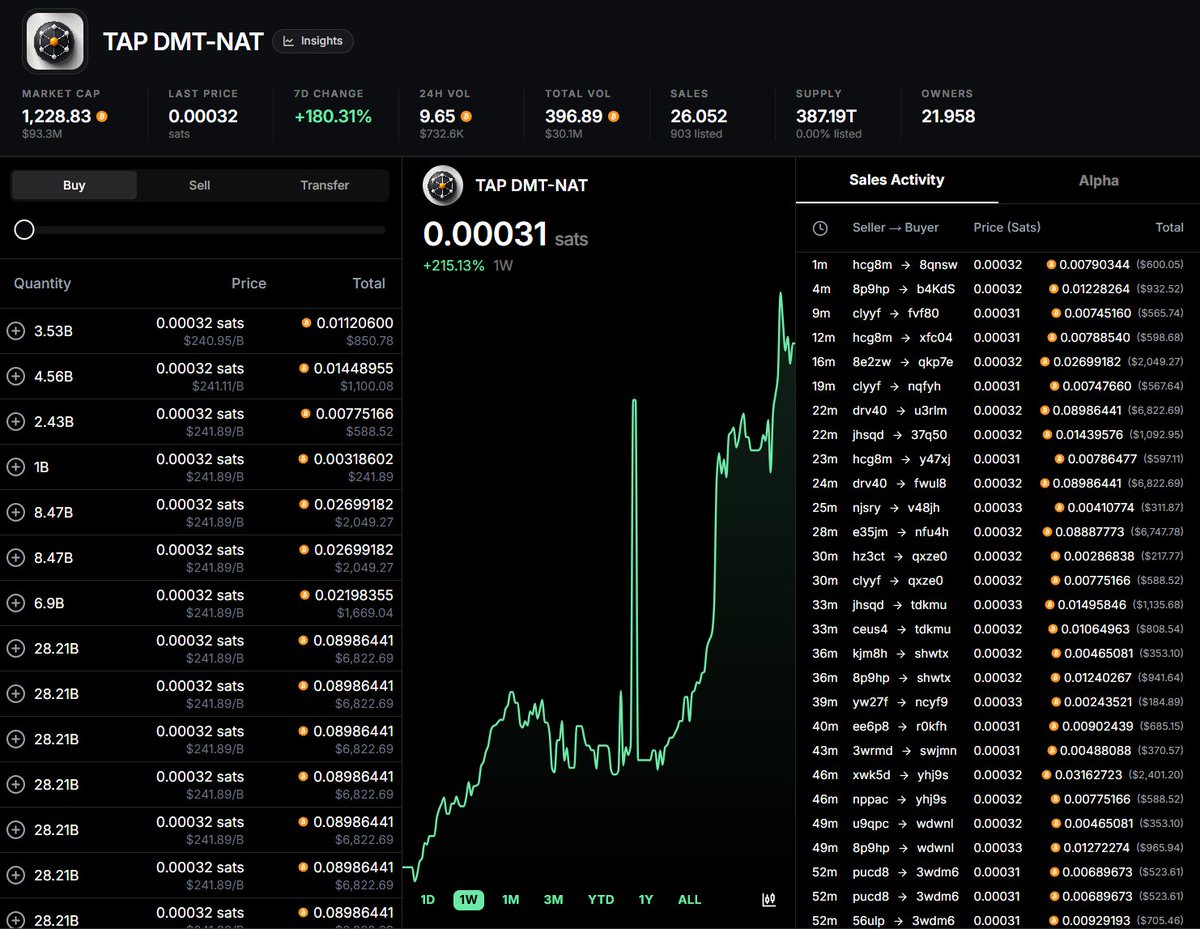Click bitcoin icon beside 0.01120600 total
This screenshot has width=1200, height=929.
[306, 323]
